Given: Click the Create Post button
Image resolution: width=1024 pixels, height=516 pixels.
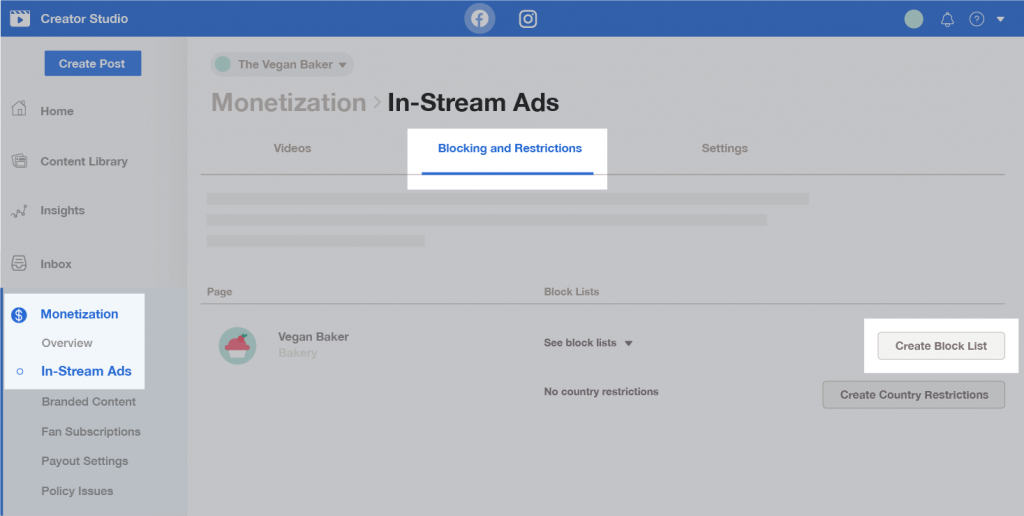Looking at the screenshot, I should [93, 63].
